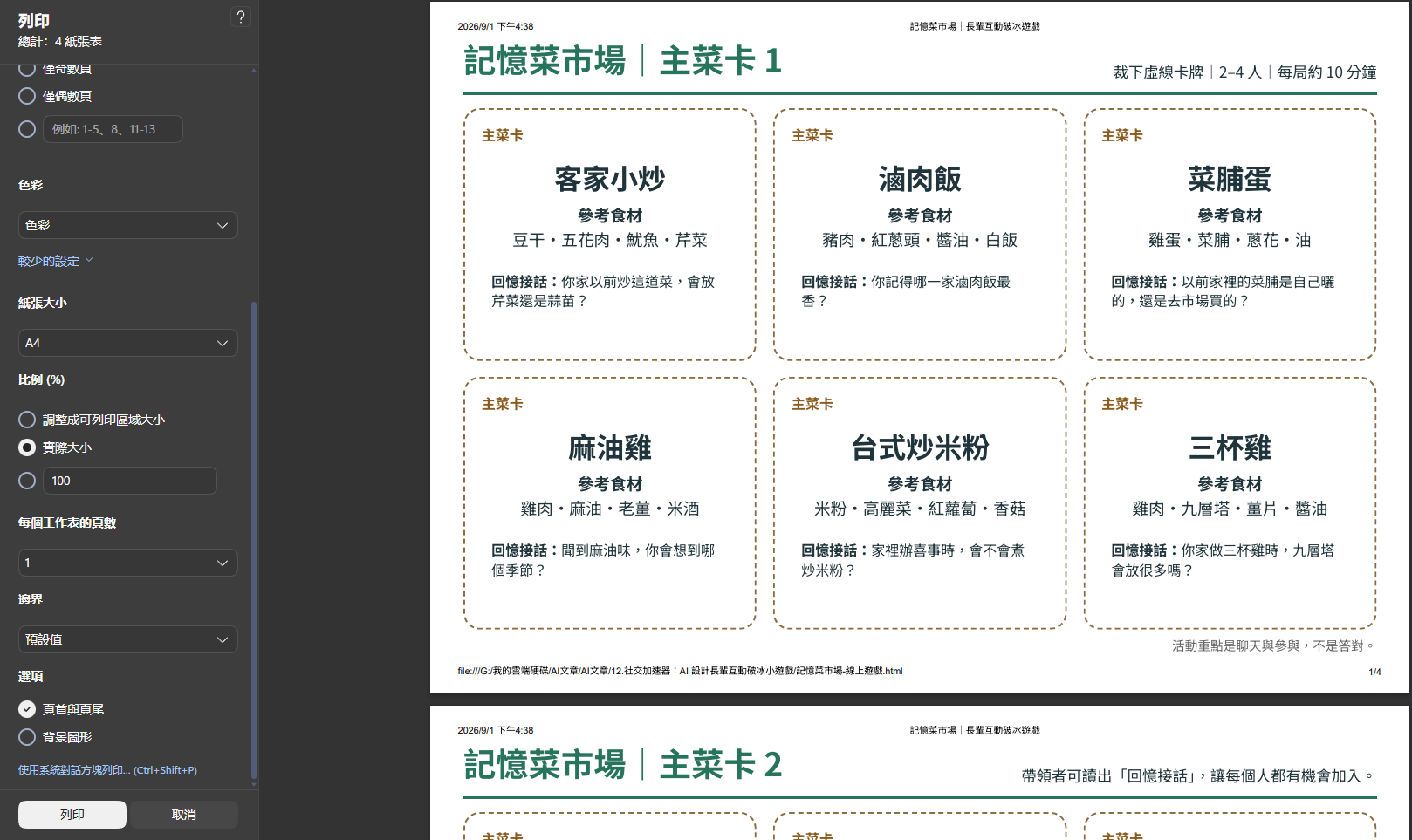Select the custom scale percentage radio button

click(27, 481)
